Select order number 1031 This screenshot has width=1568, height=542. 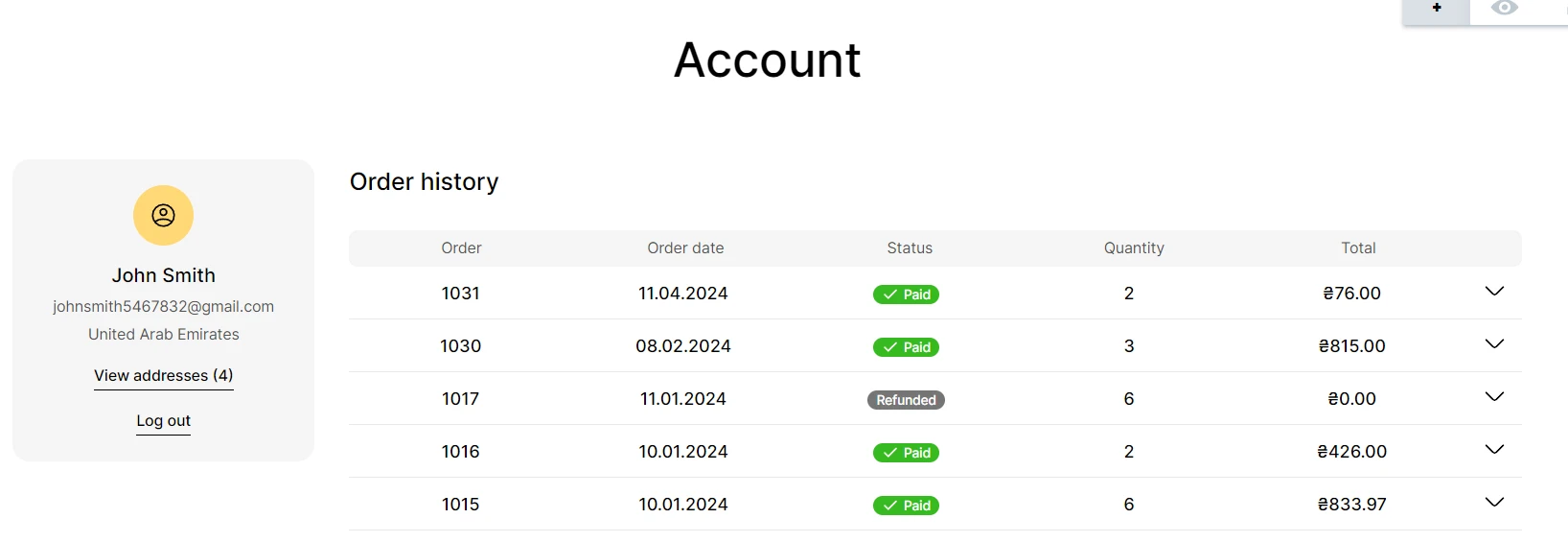[x=461, y=294]
